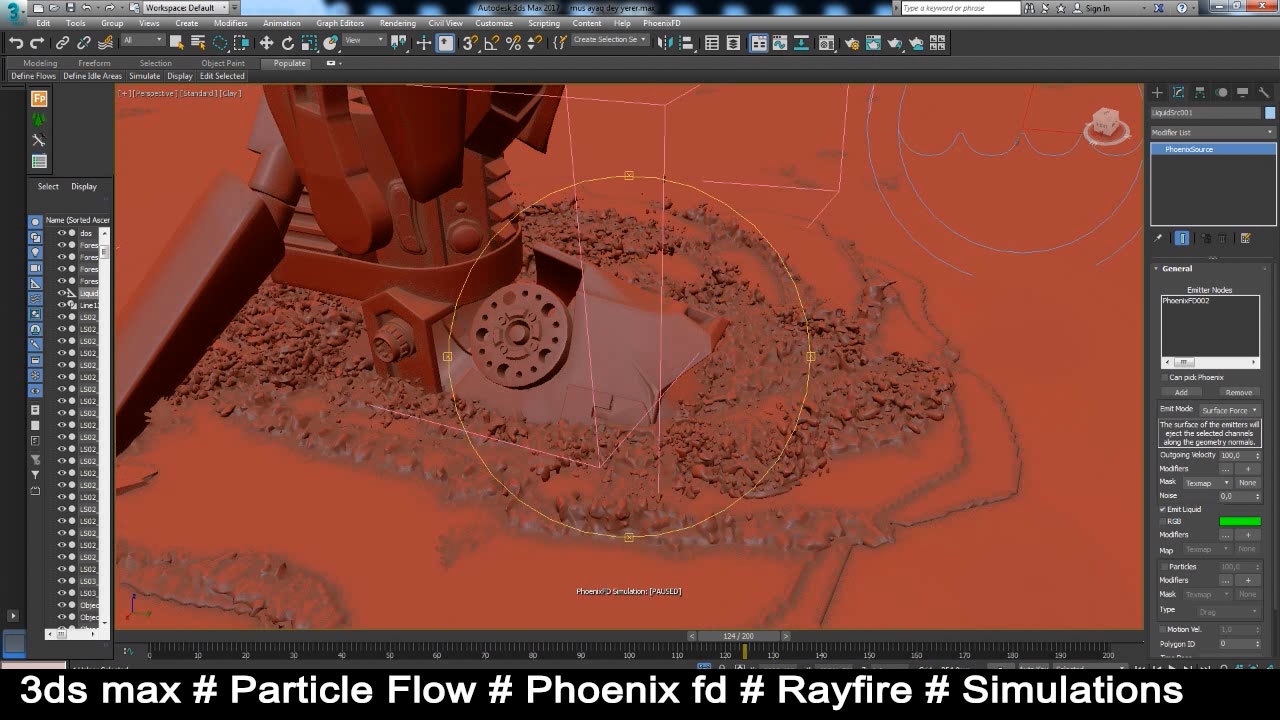This screenshot has height=720, width=1280.
Task: Toggle the Angle Snap icon
Action: point(491,43)
